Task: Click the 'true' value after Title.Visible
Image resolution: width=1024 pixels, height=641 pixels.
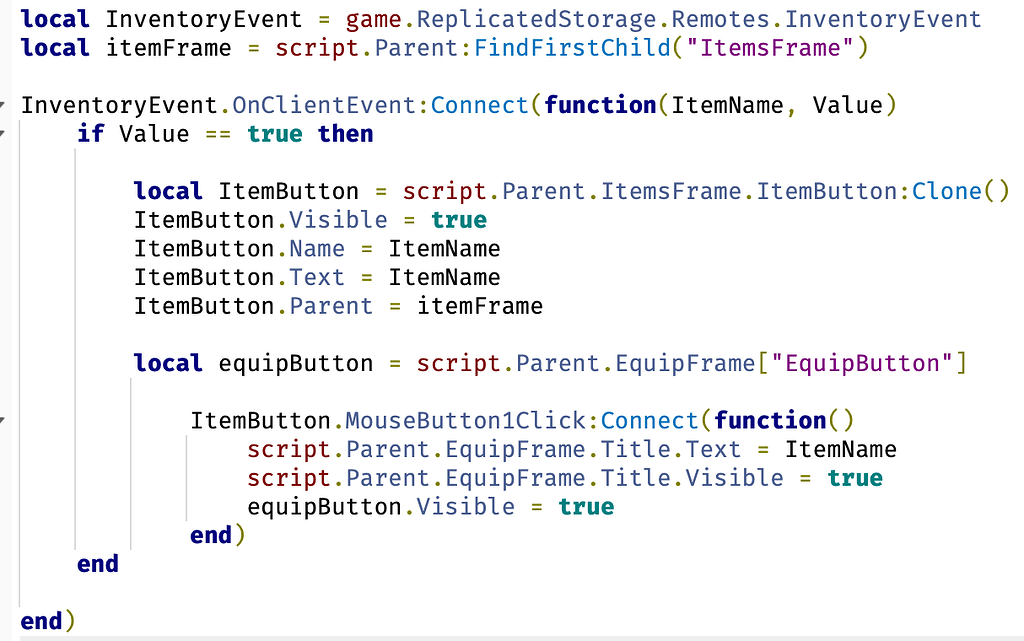Action: point(855,478)
